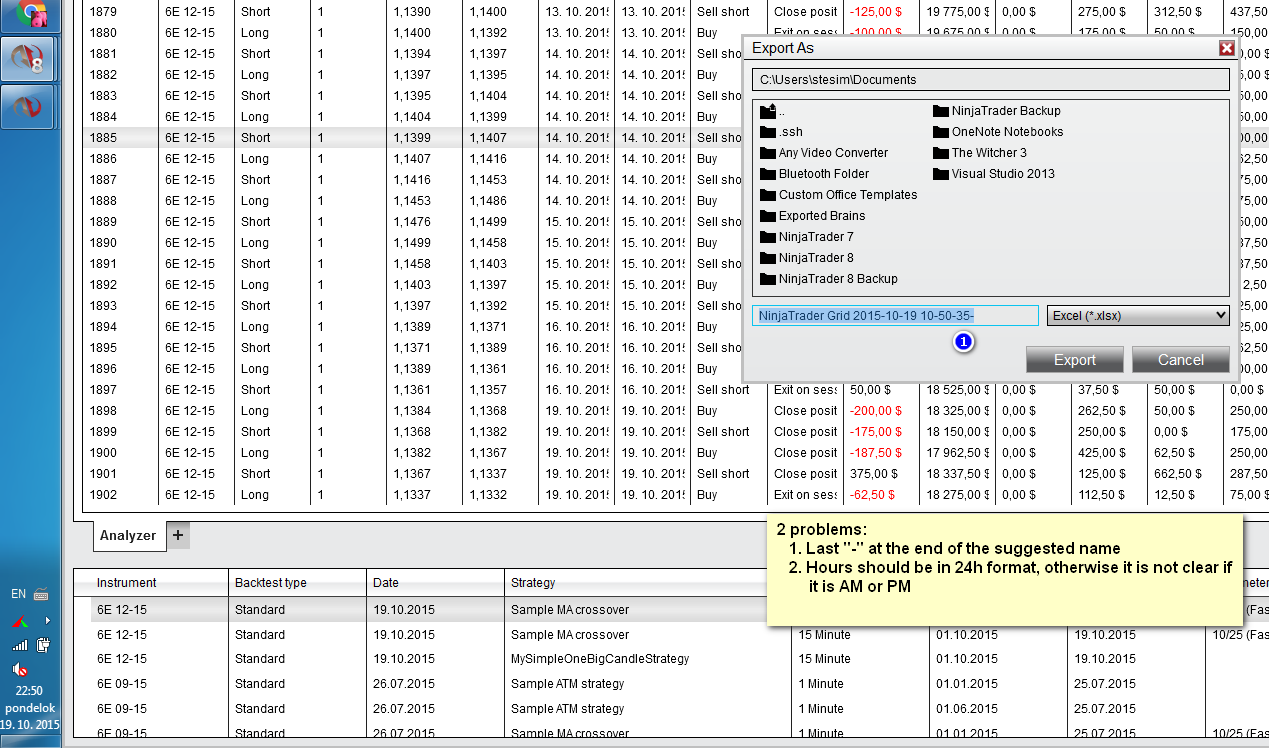Click exit price 1,1357 in row 1897
Screen dimensions: 1269x748
pos(487,390)
